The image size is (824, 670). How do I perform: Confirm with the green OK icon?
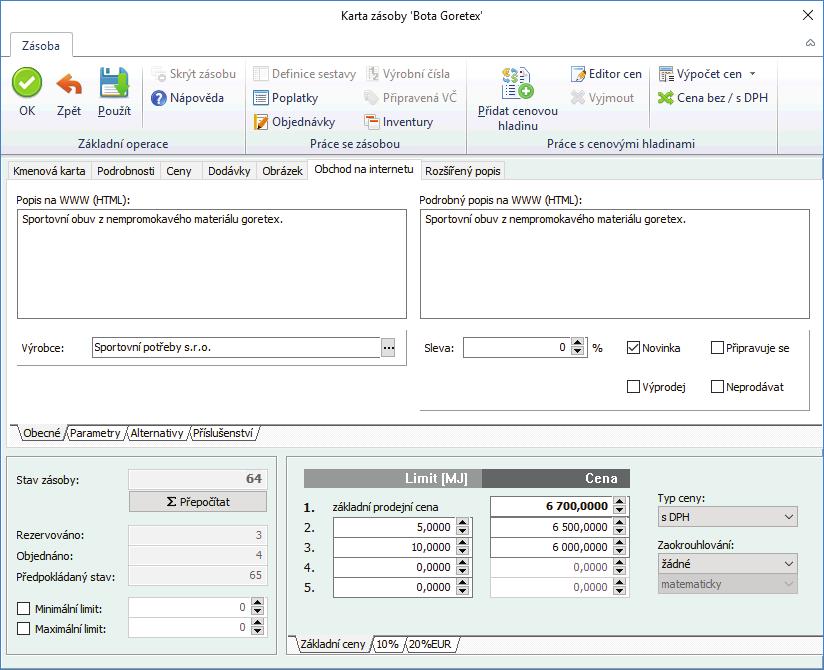(x=27, y=83)
